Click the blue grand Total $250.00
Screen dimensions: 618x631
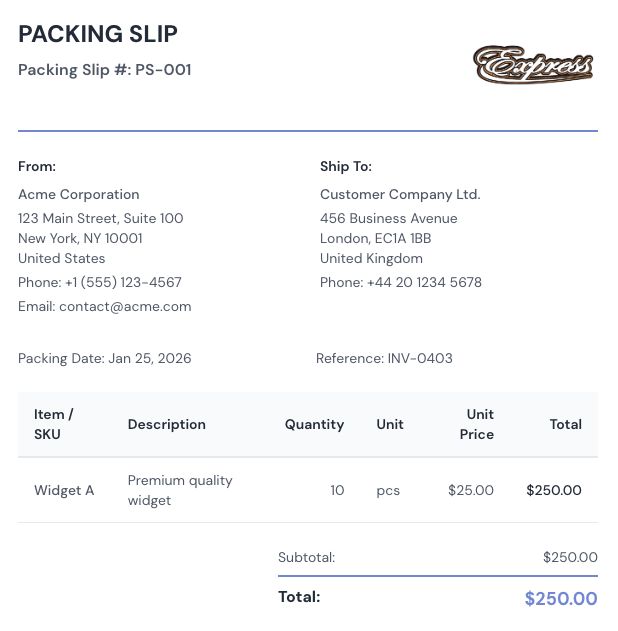coord(561,599)
